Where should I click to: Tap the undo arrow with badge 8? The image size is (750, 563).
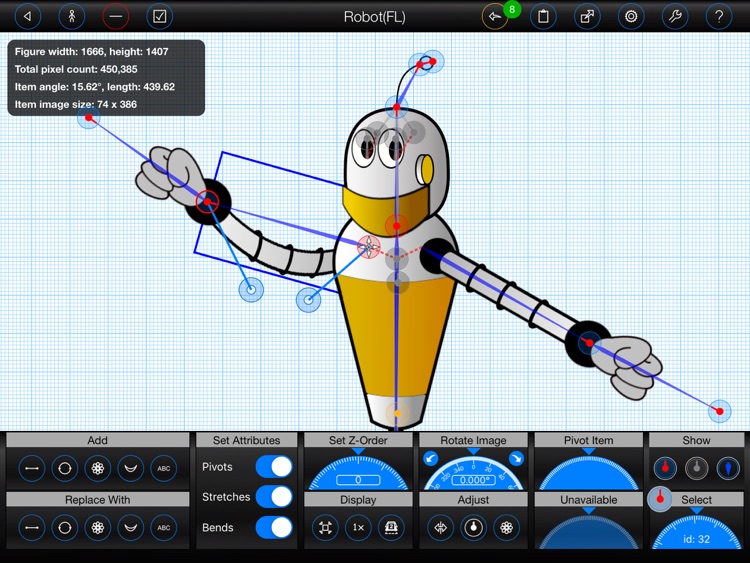(x=495, y=17)
